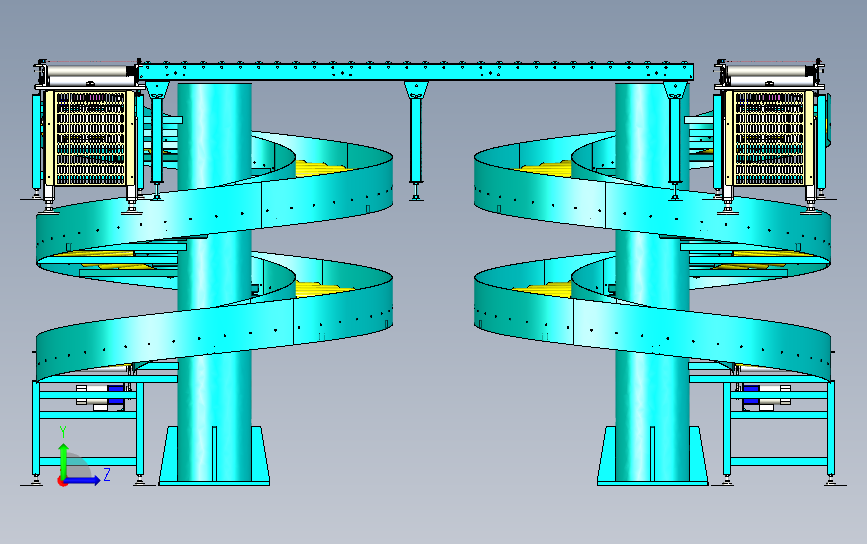Select the right spiral's central column
This screenshot has width=867, height=544.
point(652,282)
